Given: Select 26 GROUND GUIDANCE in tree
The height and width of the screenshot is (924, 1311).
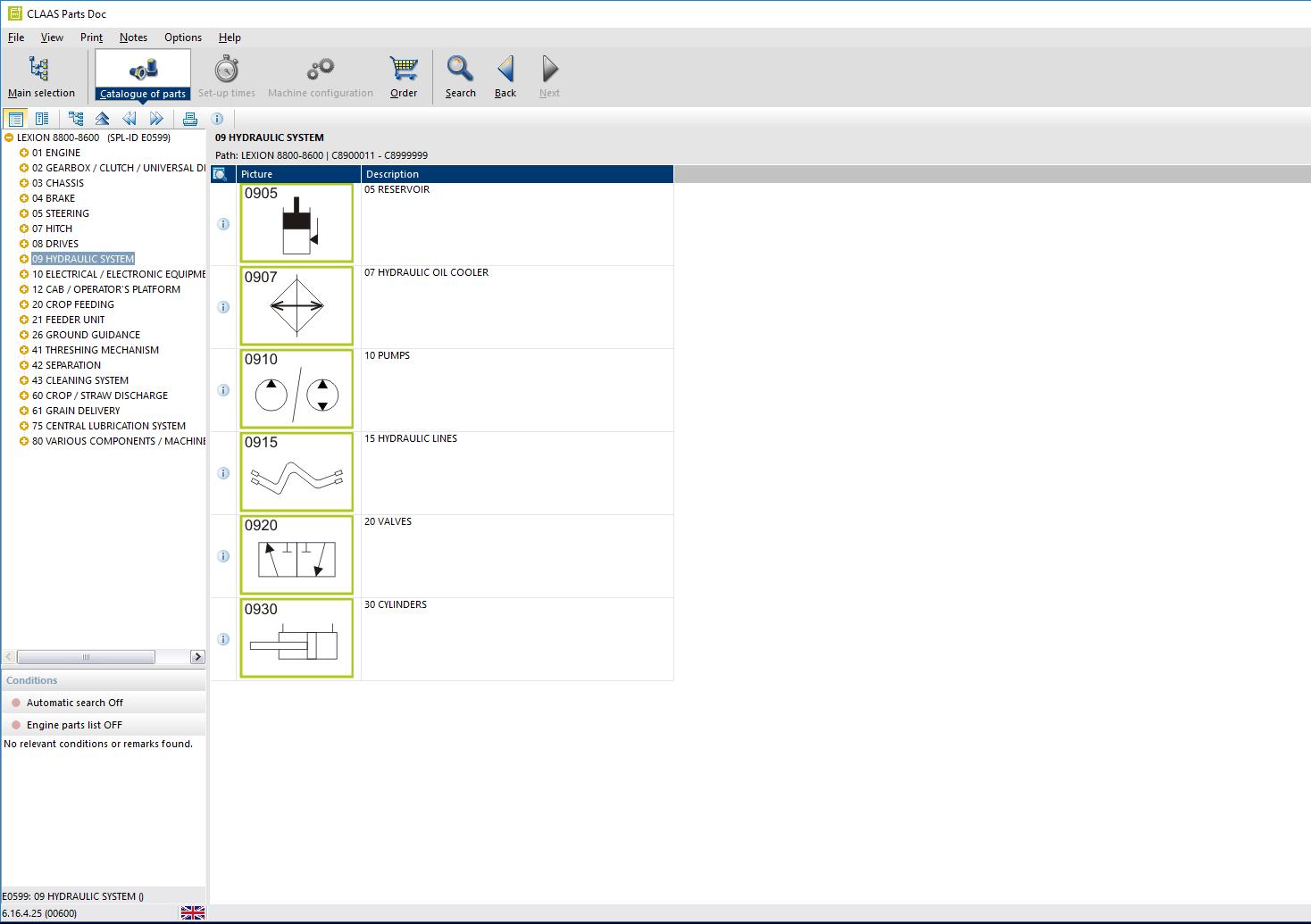Looking at the screenshot, I should click(86, 335).
